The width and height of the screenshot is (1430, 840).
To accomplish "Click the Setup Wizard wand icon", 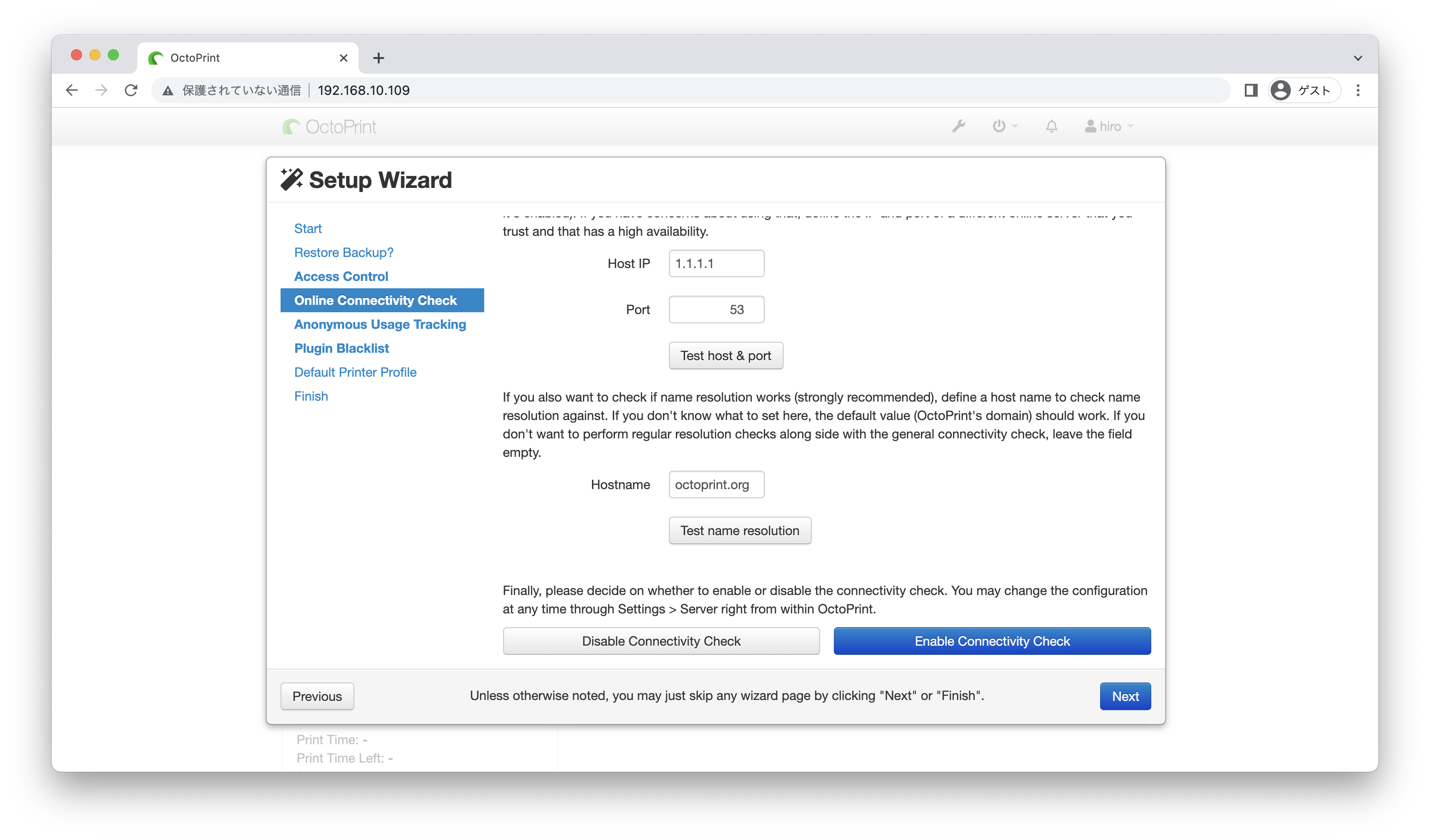I will (292, 180).
